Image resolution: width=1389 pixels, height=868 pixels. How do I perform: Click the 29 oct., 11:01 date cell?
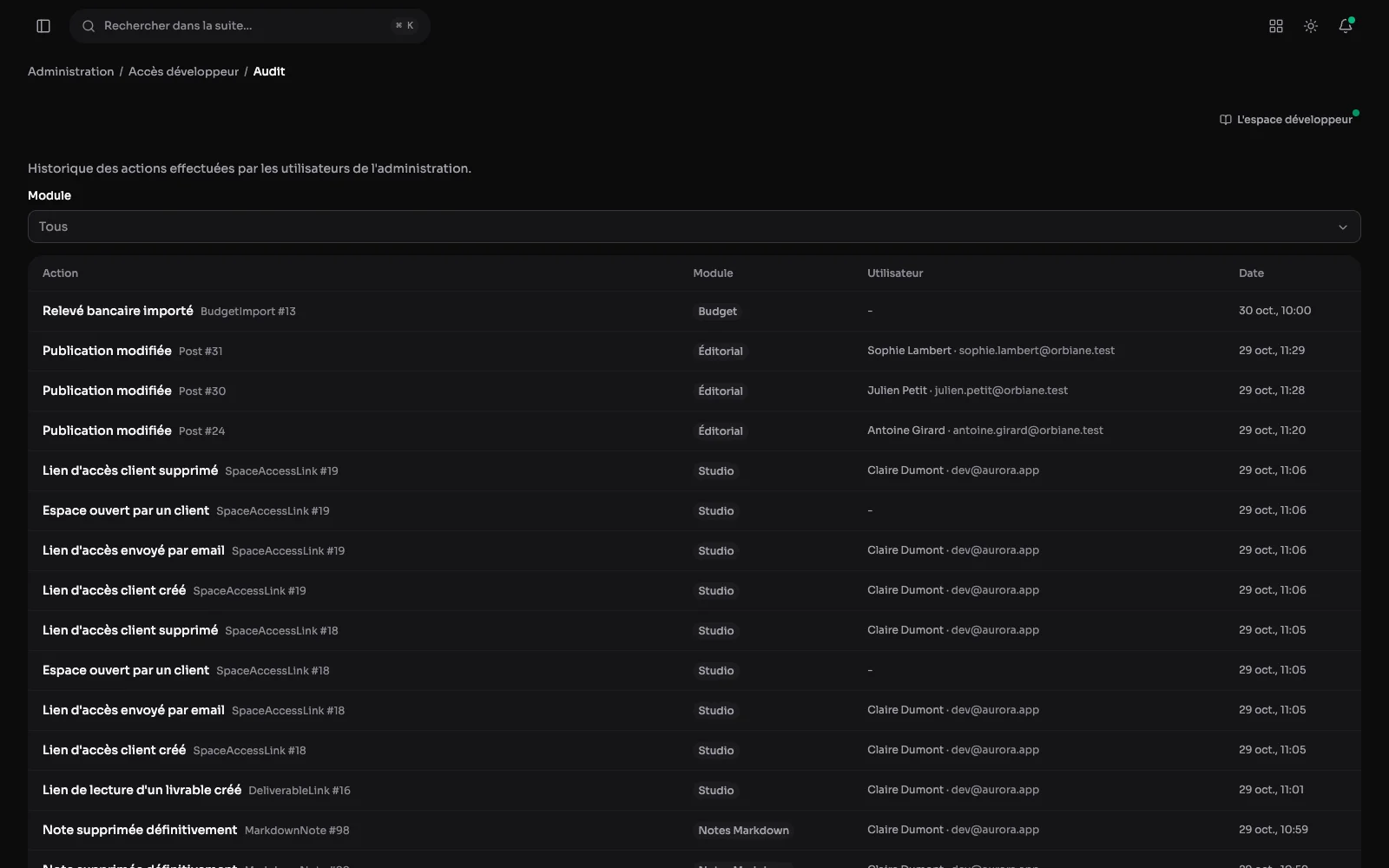click(1271, 790)
